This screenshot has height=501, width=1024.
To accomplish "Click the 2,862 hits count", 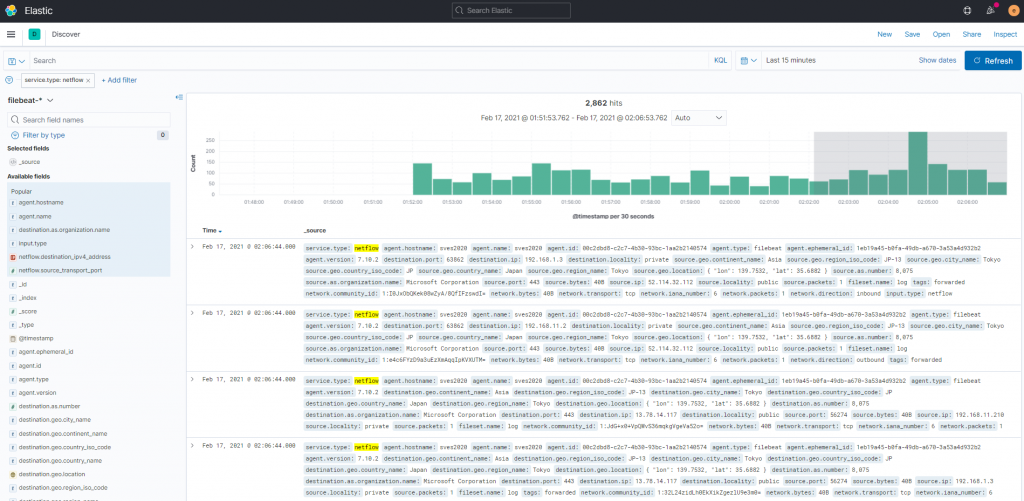I will (604, 103).
